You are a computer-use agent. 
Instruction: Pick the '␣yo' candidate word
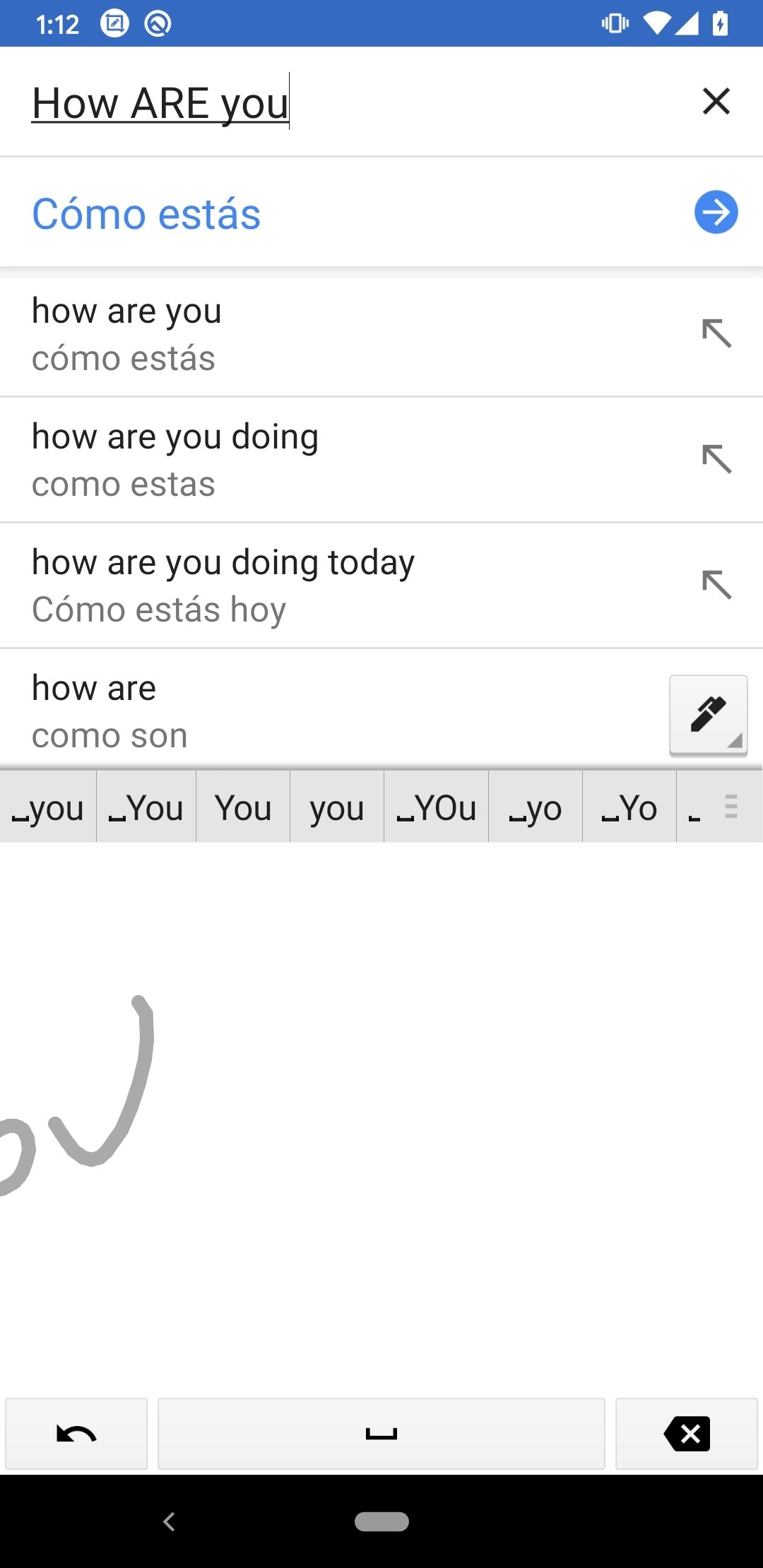point(536,807)
